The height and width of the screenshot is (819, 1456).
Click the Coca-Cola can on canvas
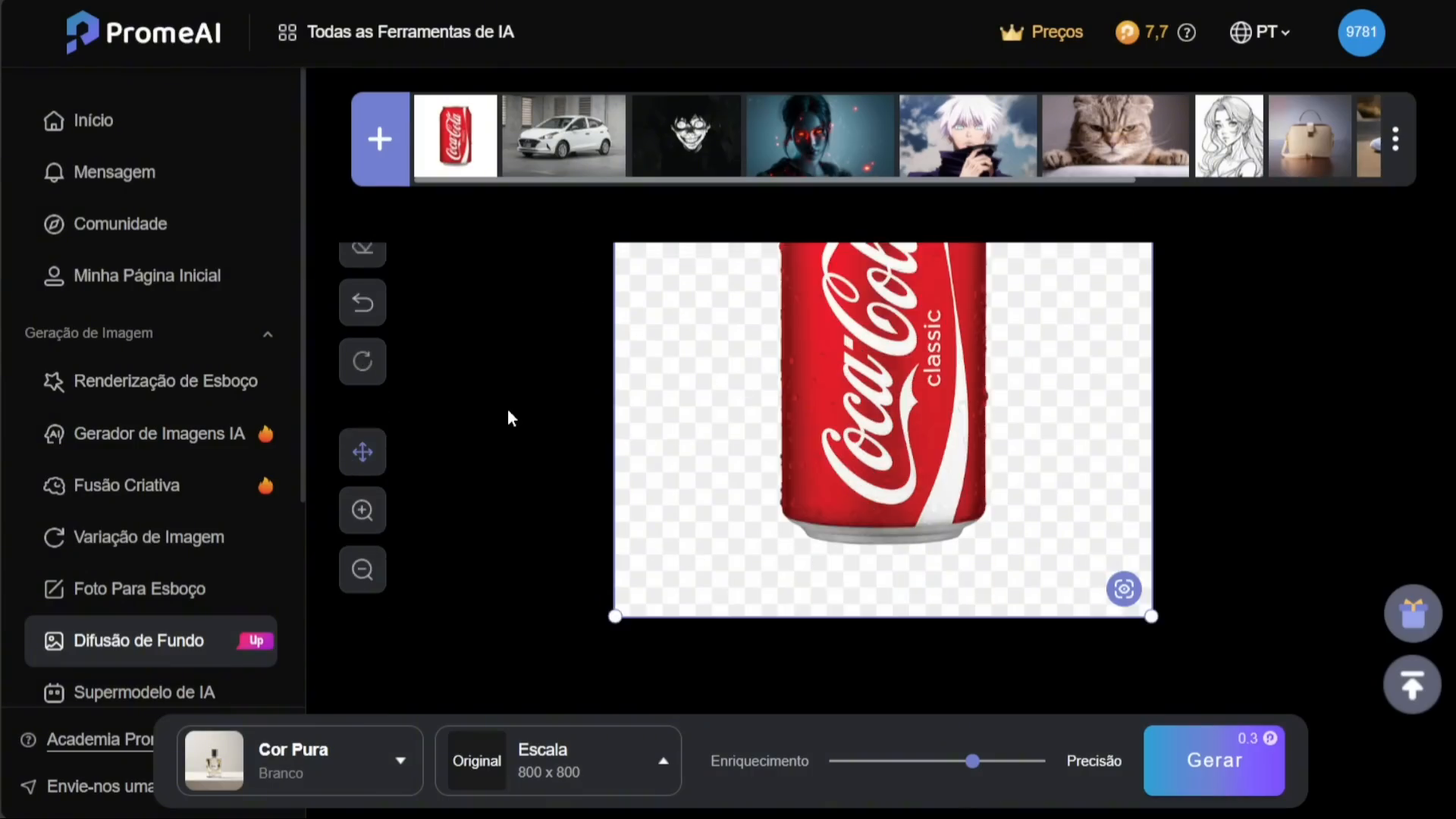(883, 393)
